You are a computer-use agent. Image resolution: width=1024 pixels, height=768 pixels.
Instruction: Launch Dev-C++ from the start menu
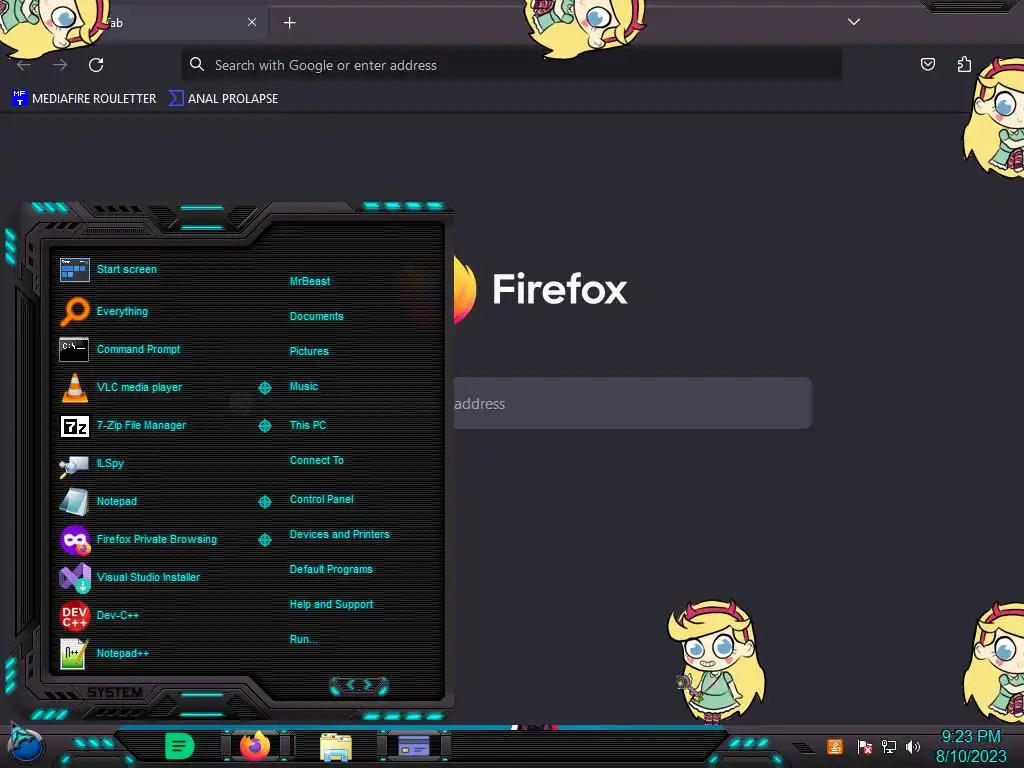point(99,615)
